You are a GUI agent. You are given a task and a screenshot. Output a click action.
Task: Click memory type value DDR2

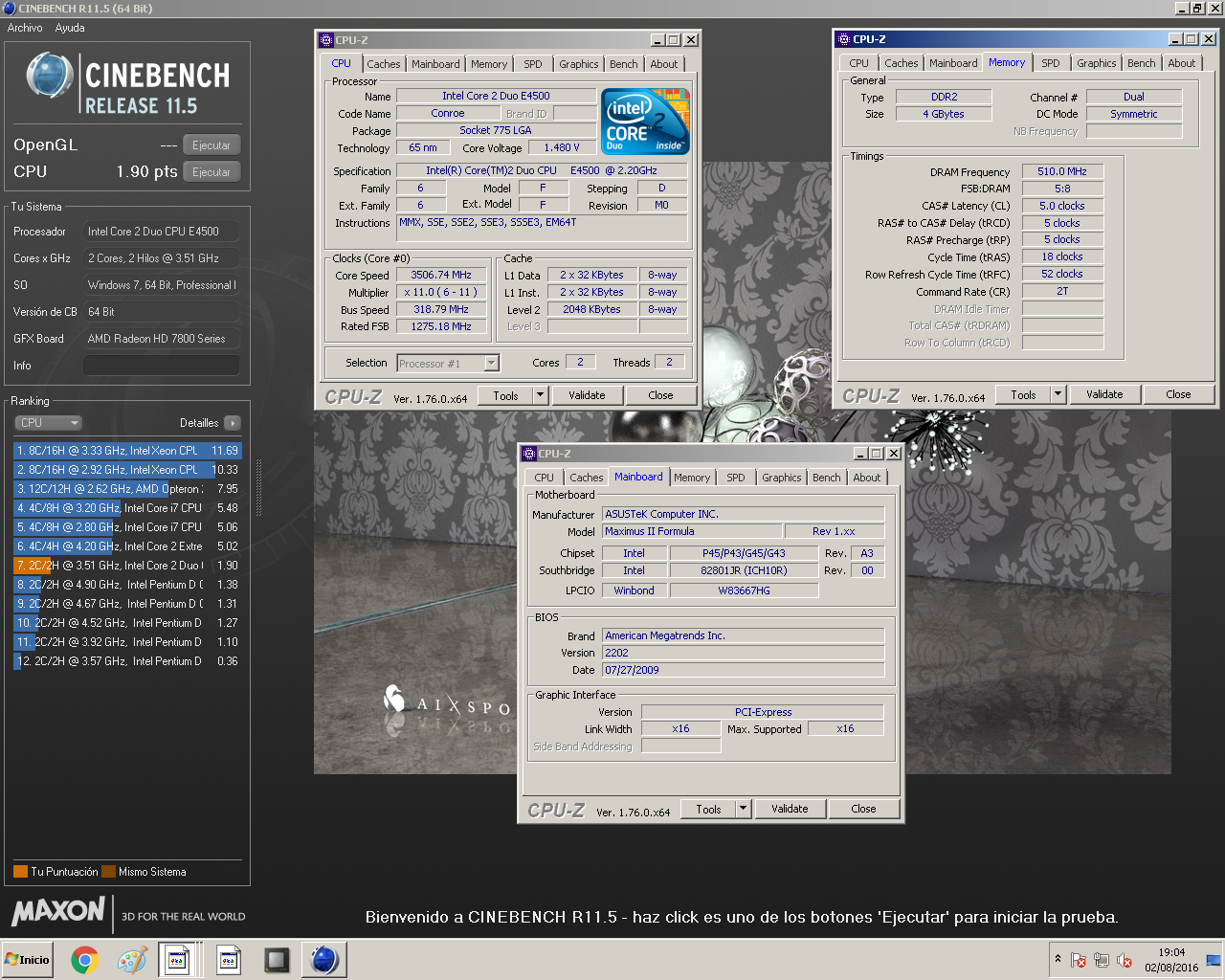click(944, 98)
